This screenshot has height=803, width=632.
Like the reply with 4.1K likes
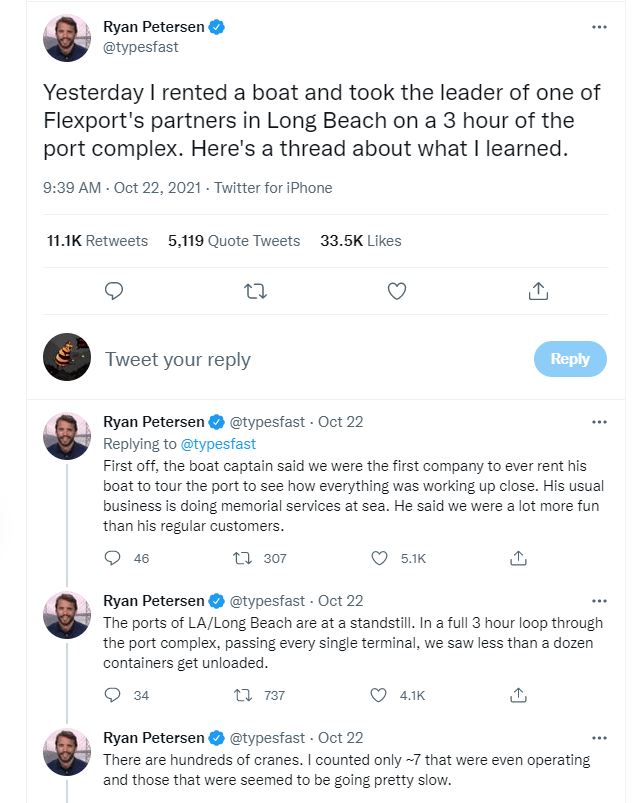379,695
